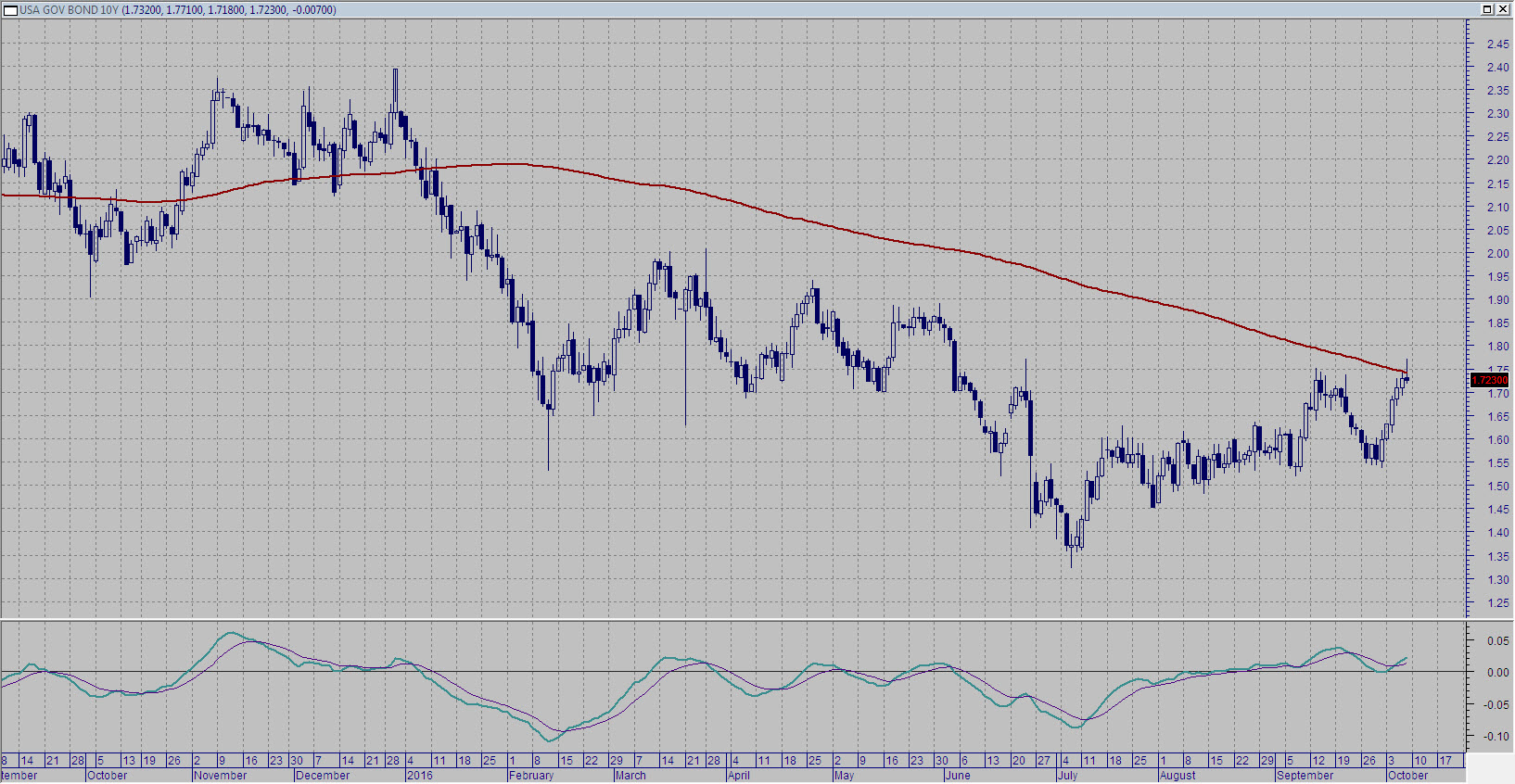Viewport: 1515px width, 784px height.
Task: Click the 0.00 indicator zero-line label
Action: click(1497, 673)
